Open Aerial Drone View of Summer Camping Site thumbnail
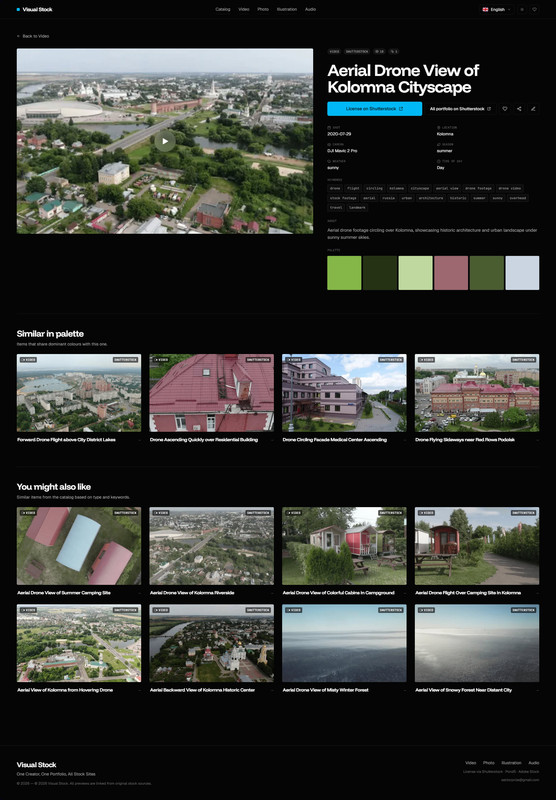The height and width of the screenshot is (800, 556). 79,546
